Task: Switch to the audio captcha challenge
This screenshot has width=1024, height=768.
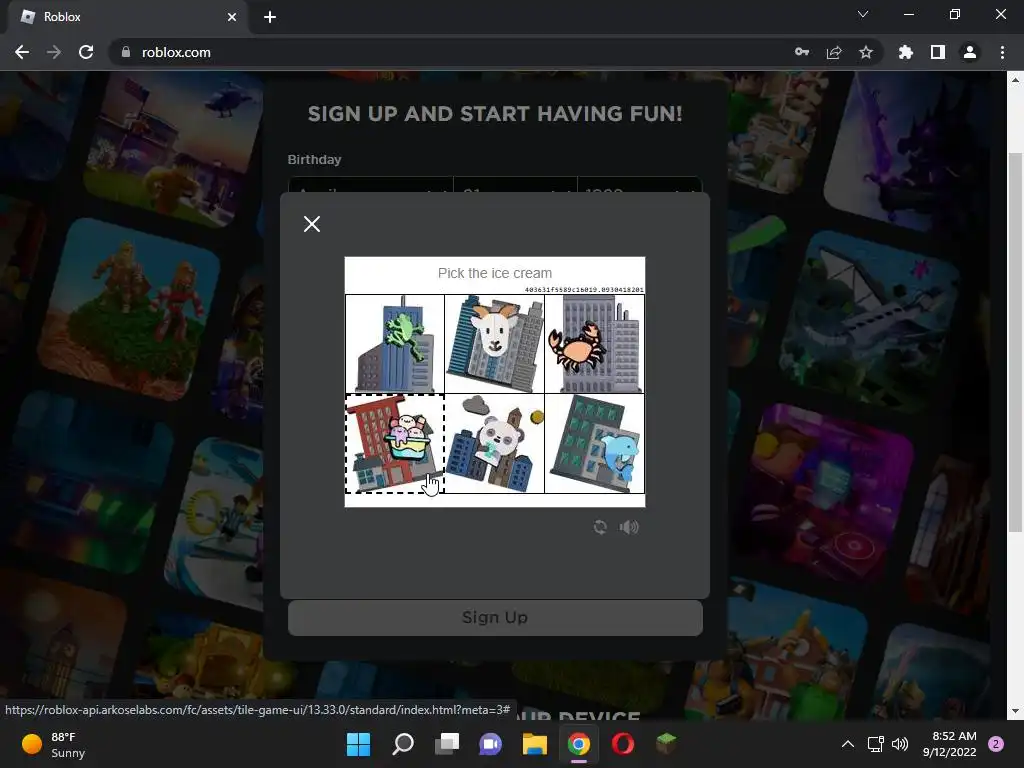Action: coord(629,527)
